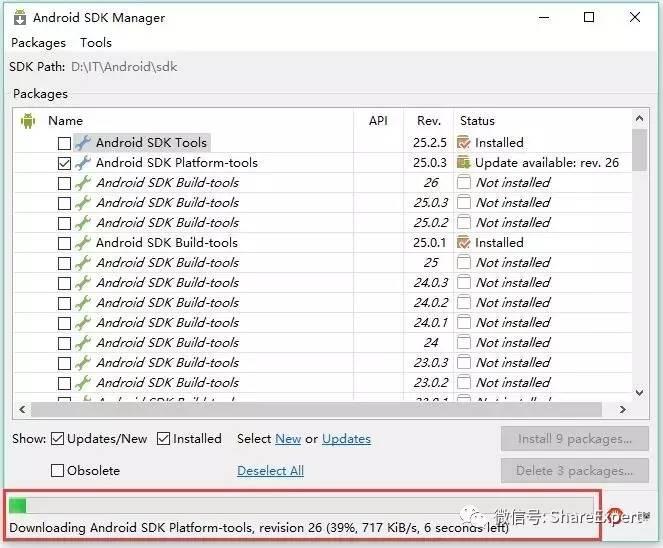Click wrench icon of Build-tools rev 25
The image size is (663, 548).
pos(83,263)
